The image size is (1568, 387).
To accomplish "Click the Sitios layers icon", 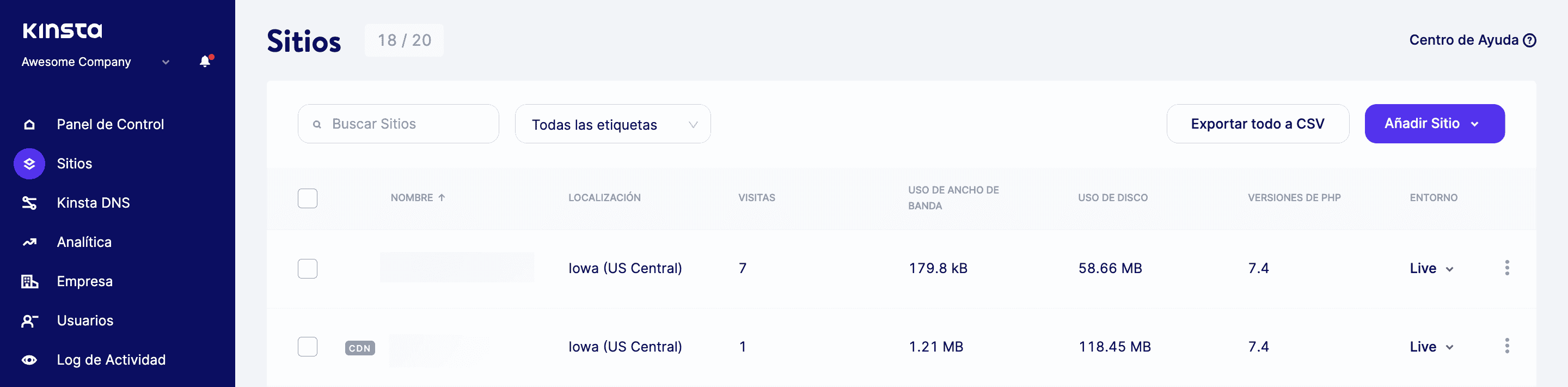I will point(29,164).
